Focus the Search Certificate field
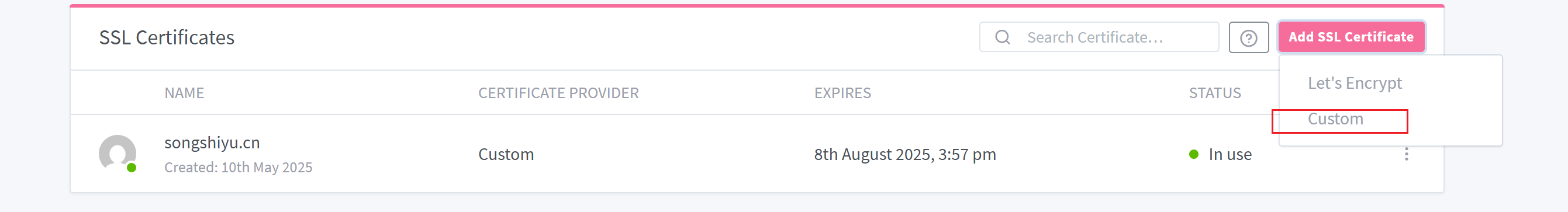The image size is (1568, 212). coord(1099,37)
